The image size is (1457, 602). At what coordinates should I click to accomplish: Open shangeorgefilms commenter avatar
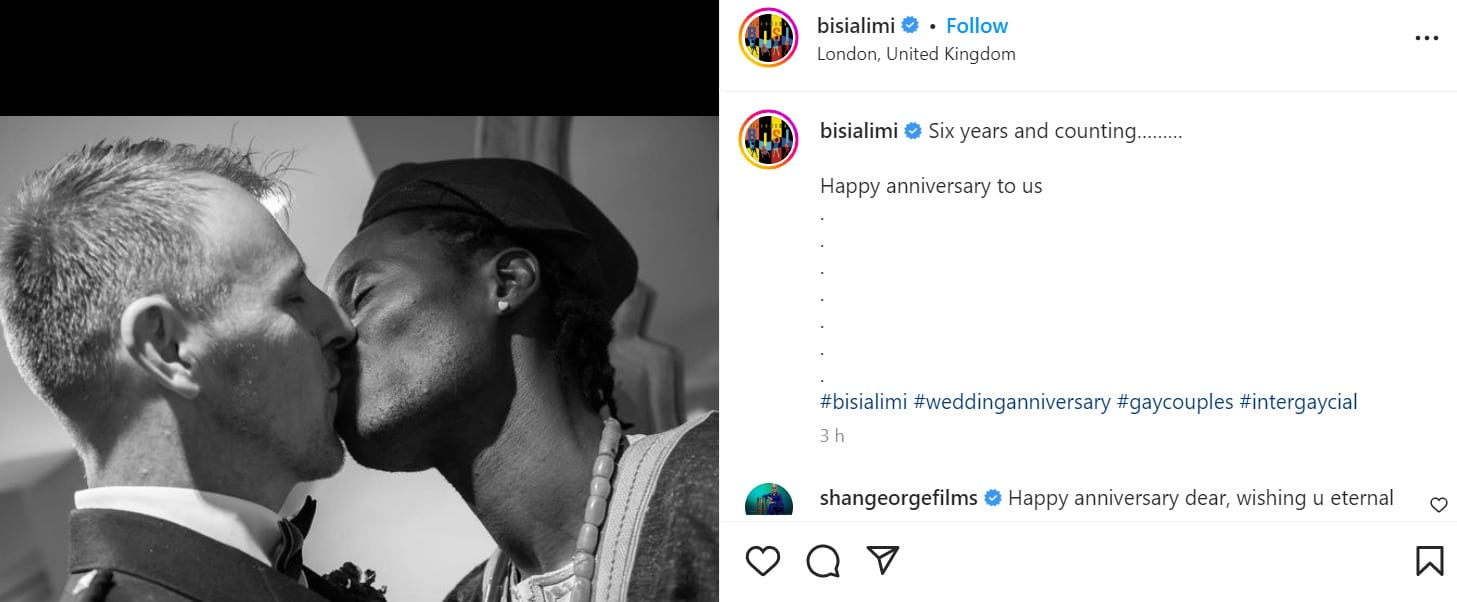click(x=768, y=500)
